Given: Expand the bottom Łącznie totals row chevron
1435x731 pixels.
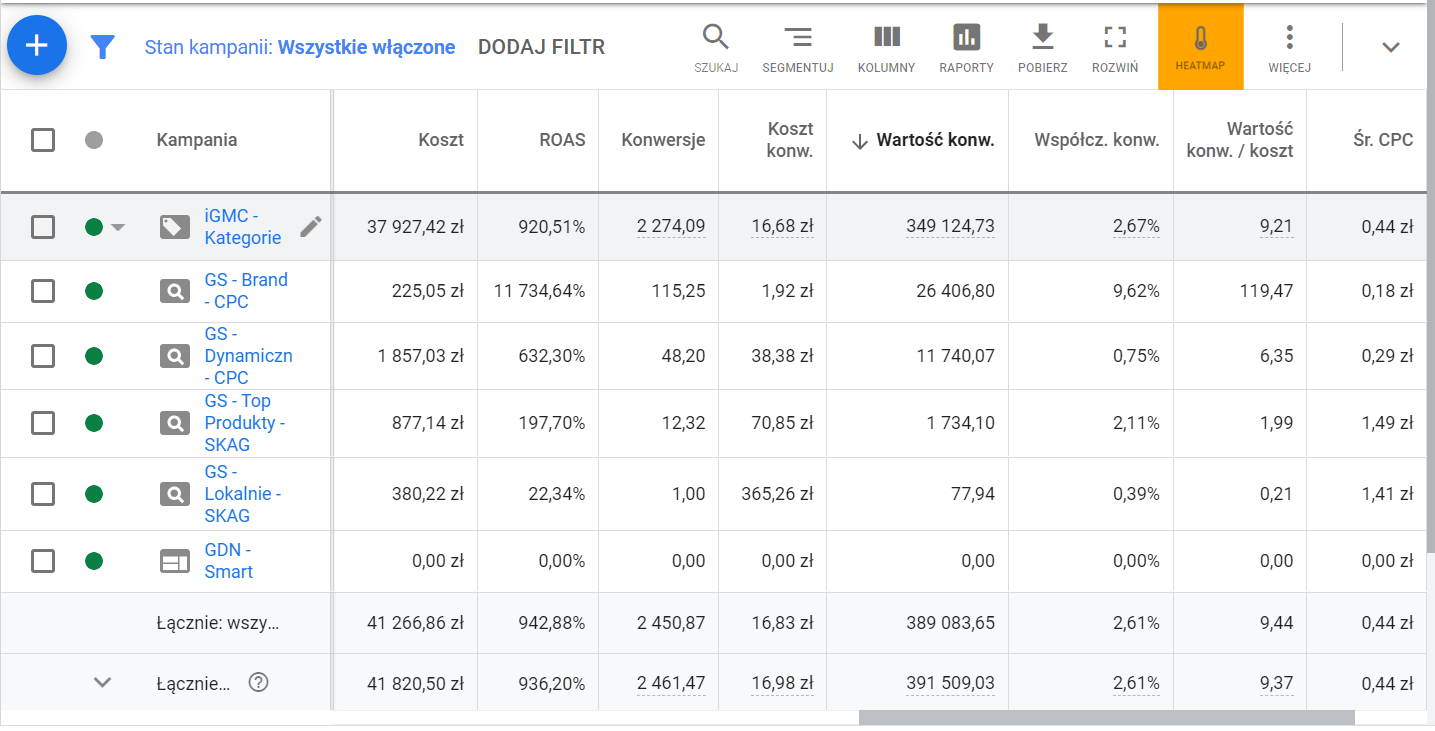Looking at the screenshot, I should [x=102, y=682].
